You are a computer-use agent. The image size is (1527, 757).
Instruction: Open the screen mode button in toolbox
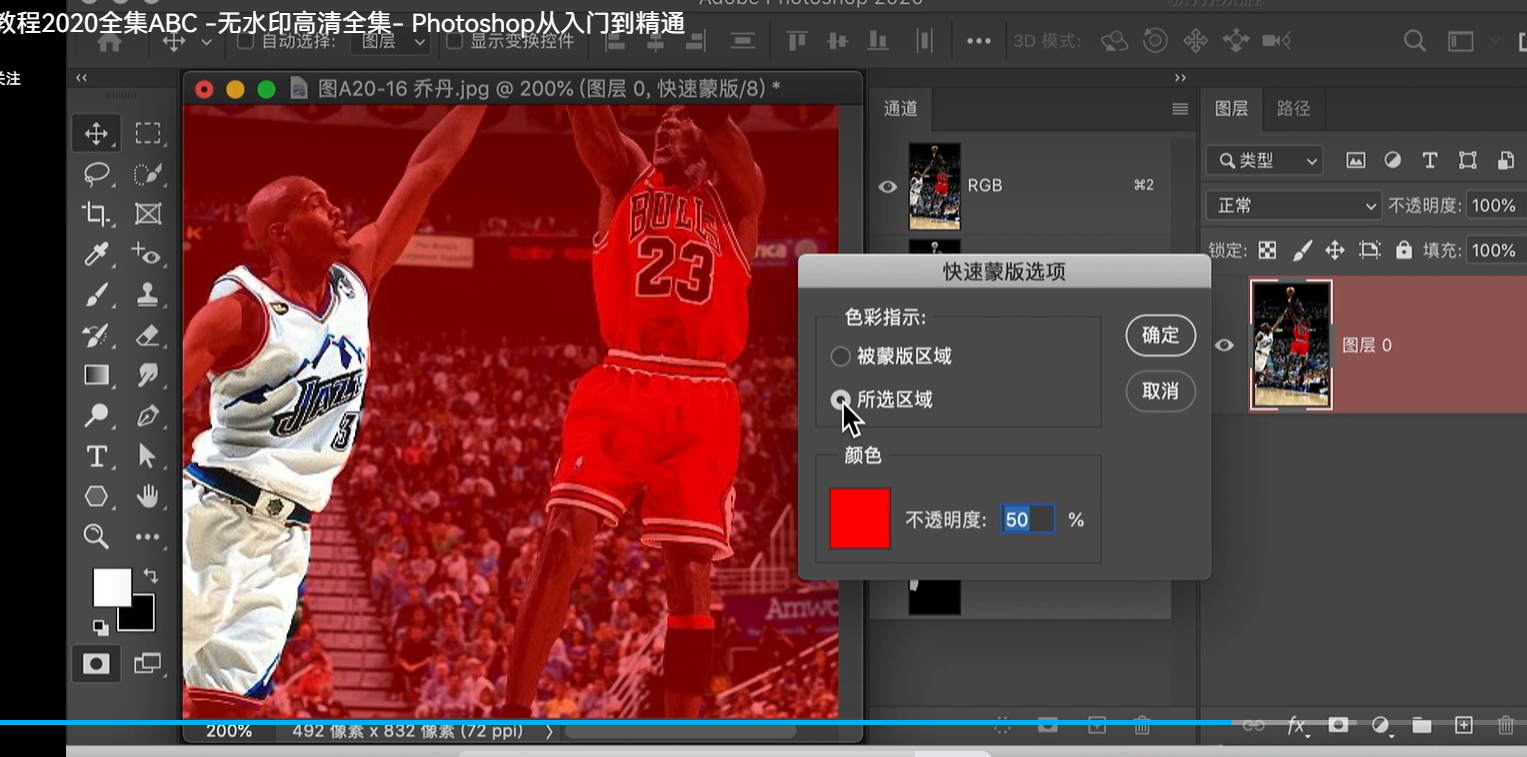[x=148, y=662]
